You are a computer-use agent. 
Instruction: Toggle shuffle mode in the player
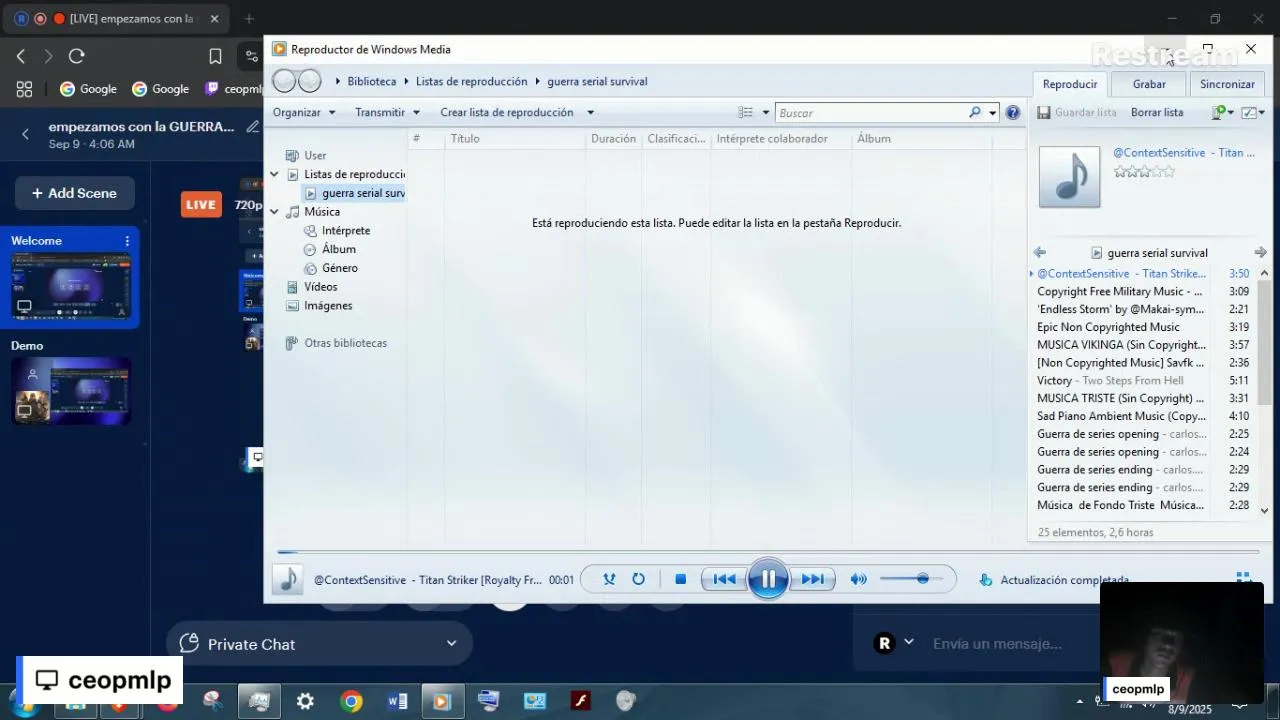(x=609, y=579)
